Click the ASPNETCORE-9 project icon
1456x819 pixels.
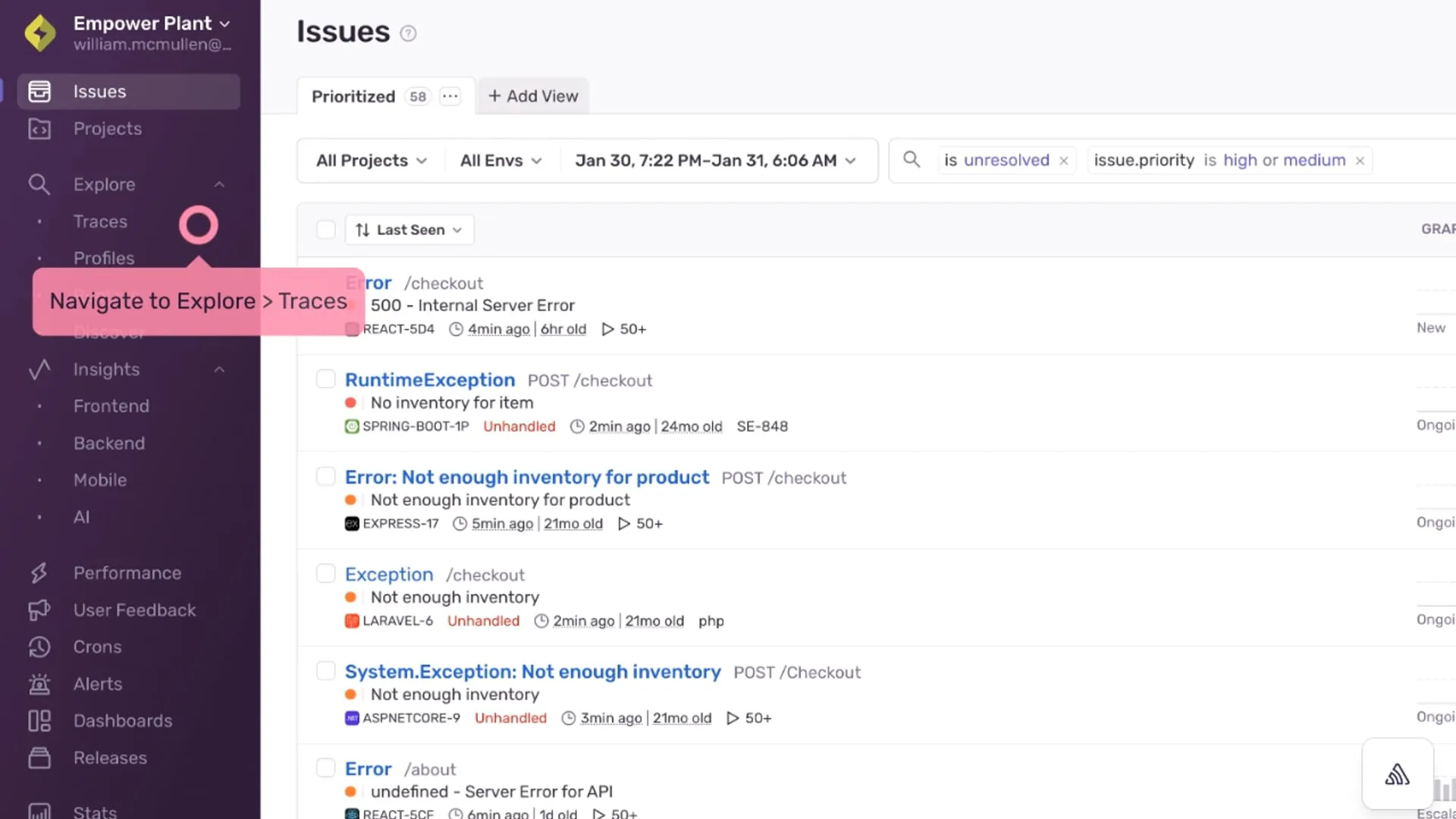point(352,718)
